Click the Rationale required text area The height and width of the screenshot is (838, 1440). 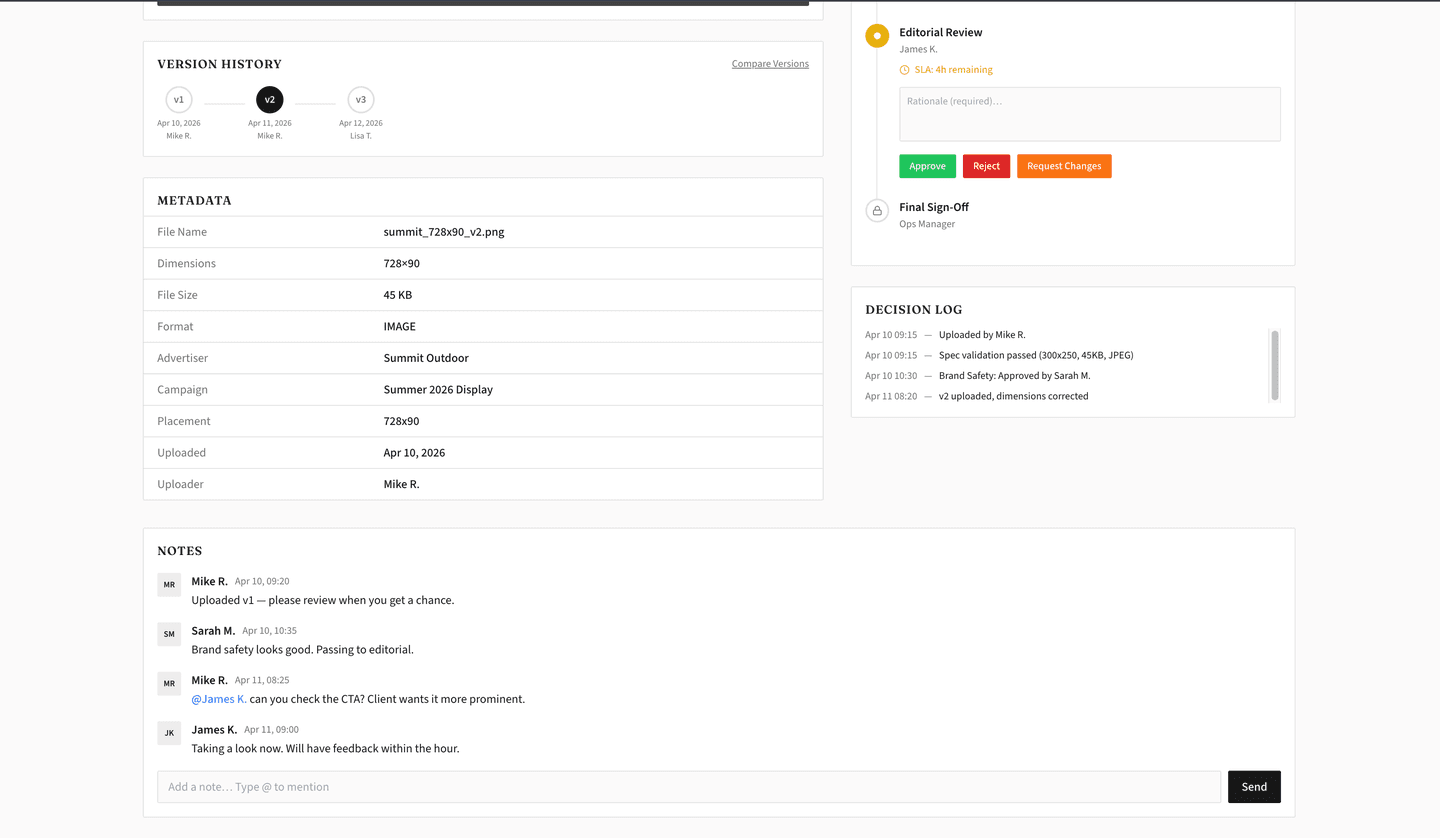coord(1089,113)
